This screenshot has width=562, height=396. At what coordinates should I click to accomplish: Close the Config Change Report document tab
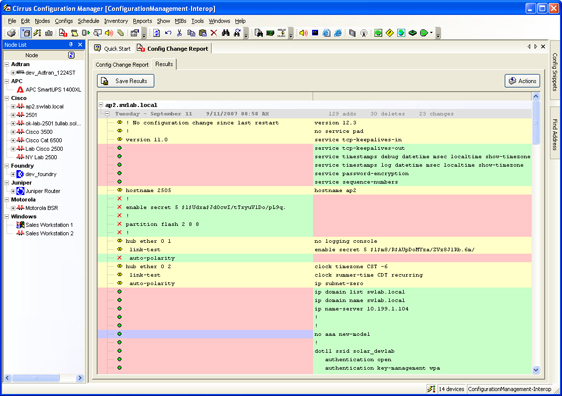click(x=543, y=47)
